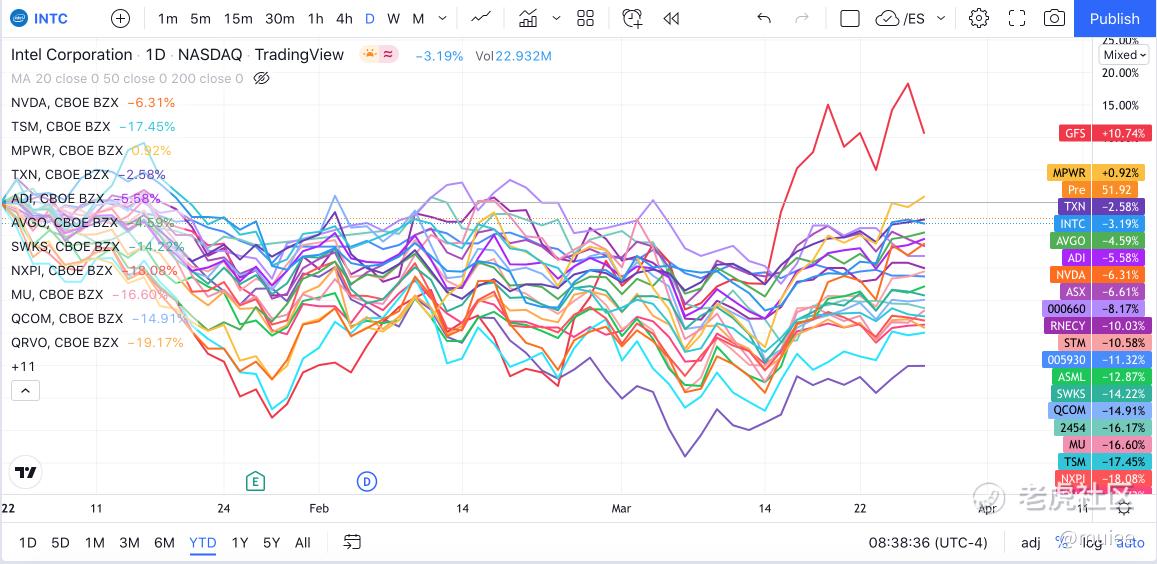Undo the last chart action
The width and height of the screenshot is (1157, 564).
pyautogui.click(x=764, y=18)
